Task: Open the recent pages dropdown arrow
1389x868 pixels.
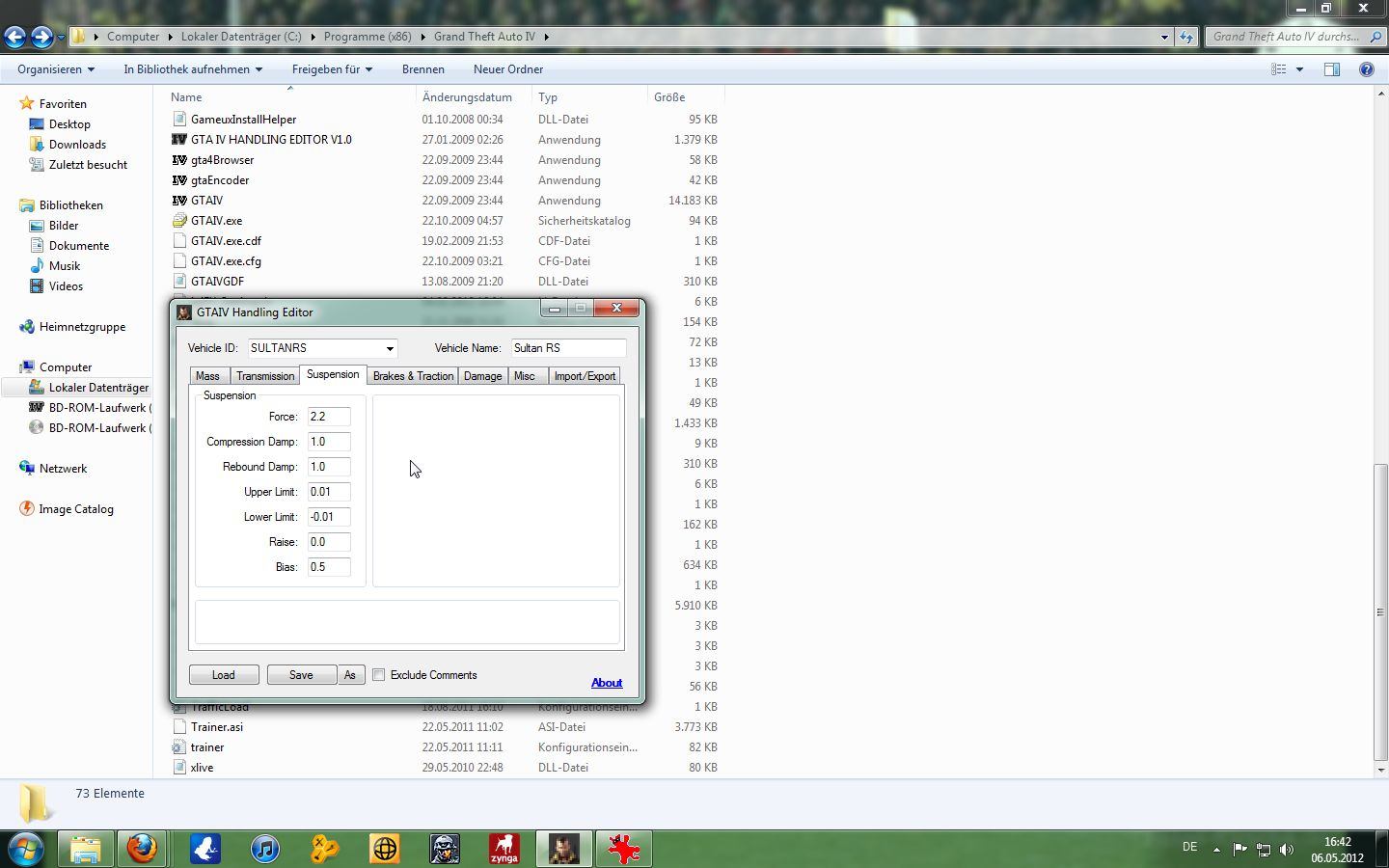Action: click(x=61, y=37)
